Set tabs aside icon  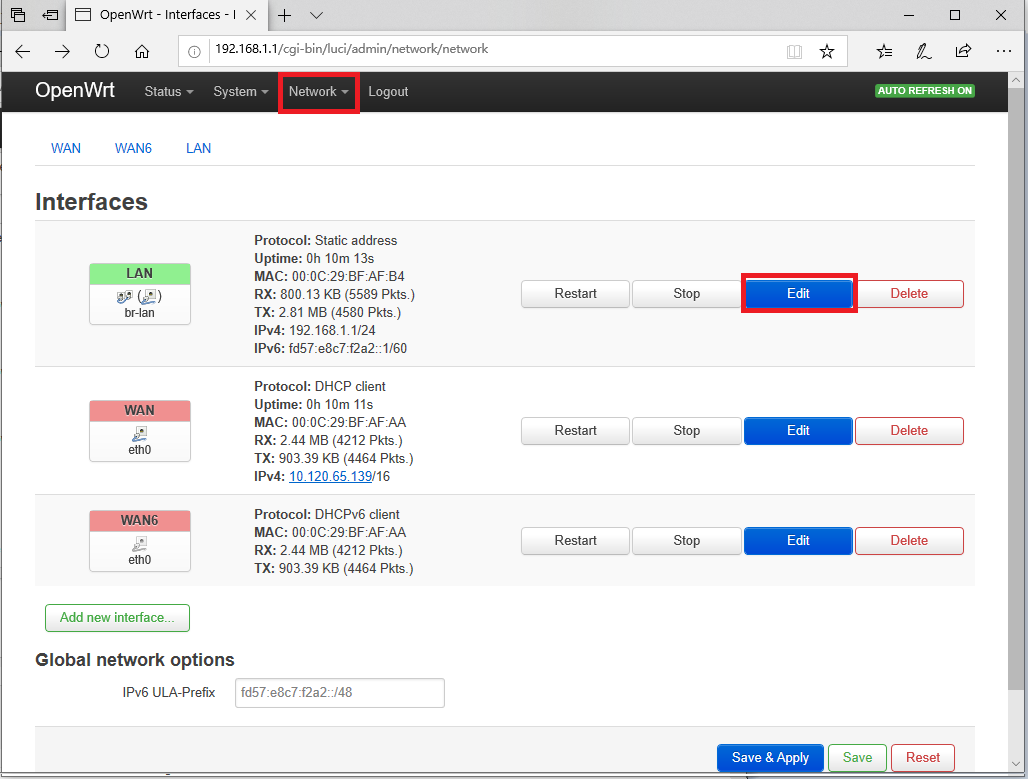50,14
